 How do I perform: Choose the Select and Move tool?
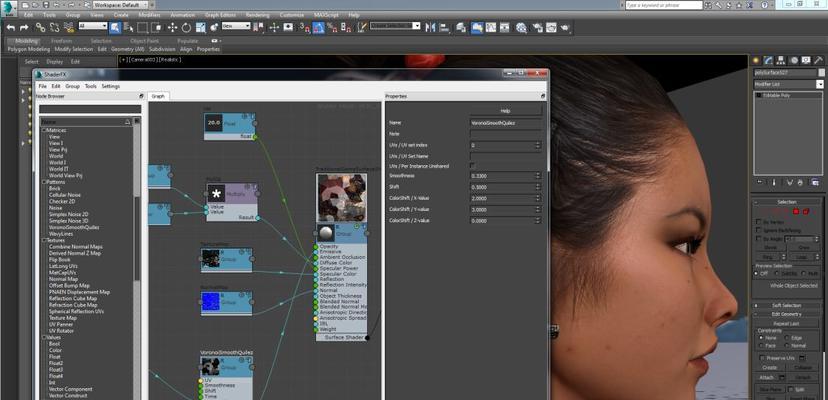[172, 27]
